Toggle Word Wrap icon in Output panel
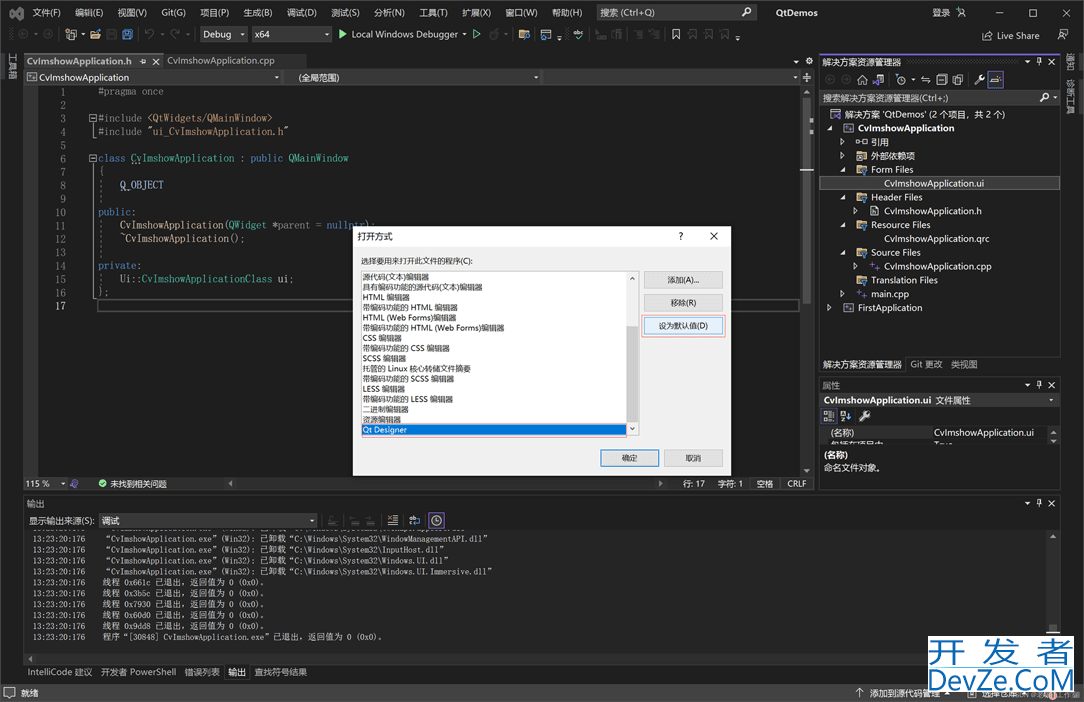Screen dimensions: 1084x702 (415, 520)
